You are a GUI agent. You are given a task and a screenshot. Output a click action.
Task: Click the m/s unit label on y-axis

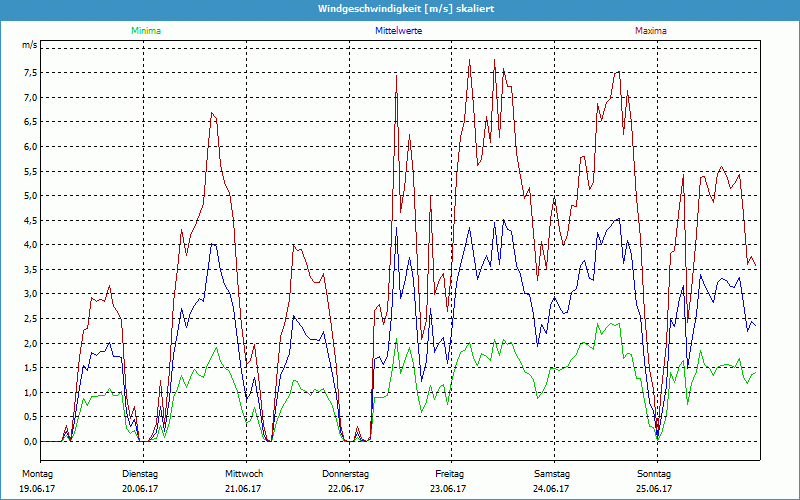pos(30,45)
